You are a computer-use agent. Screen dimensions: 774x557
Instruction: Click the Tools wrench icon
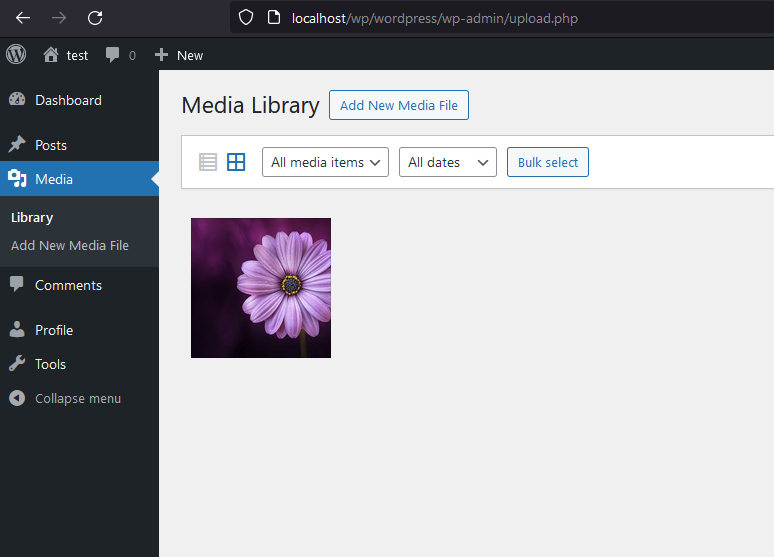(17, 364)
